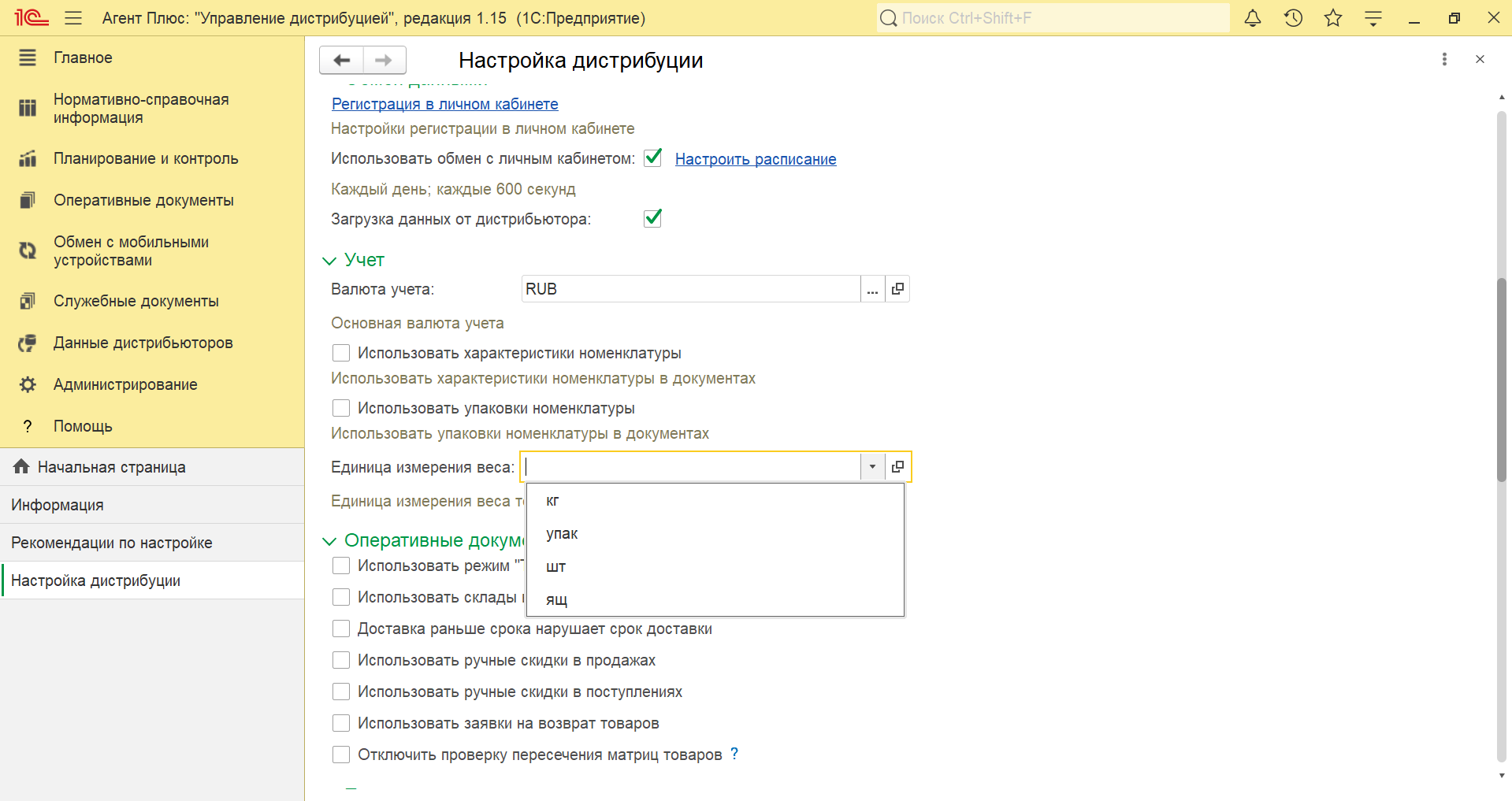1512x801 pixels.
Task: Enable Использовать упаковки номенклатуры
Action: click(341, 408)
